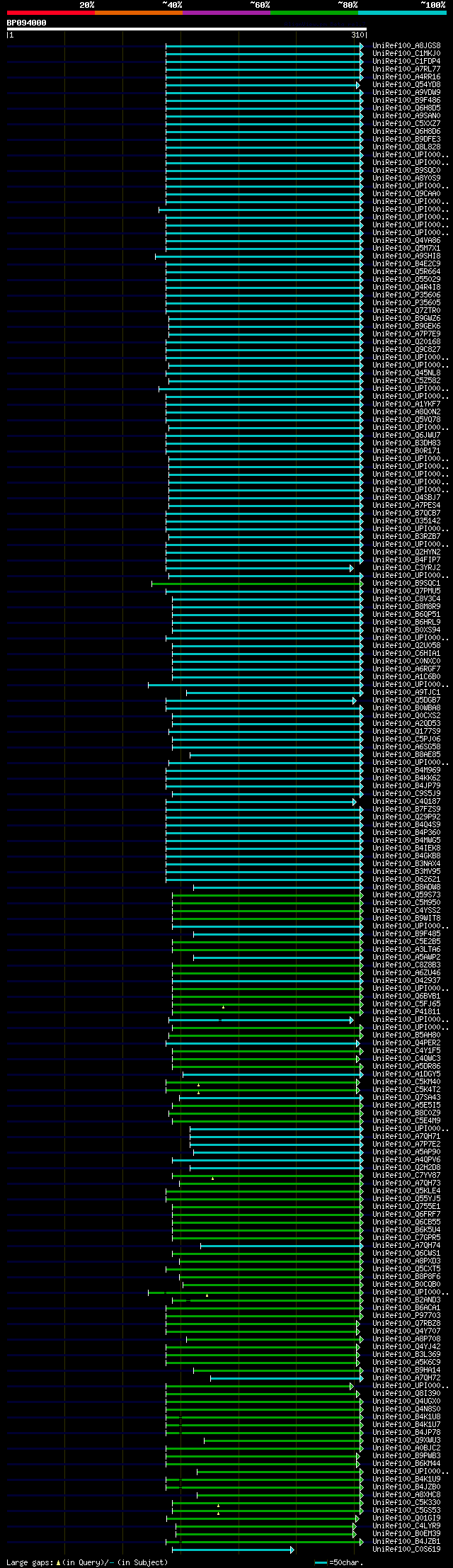
Task: Click the red 20% identity legend segment
Action: pos(50,13)
